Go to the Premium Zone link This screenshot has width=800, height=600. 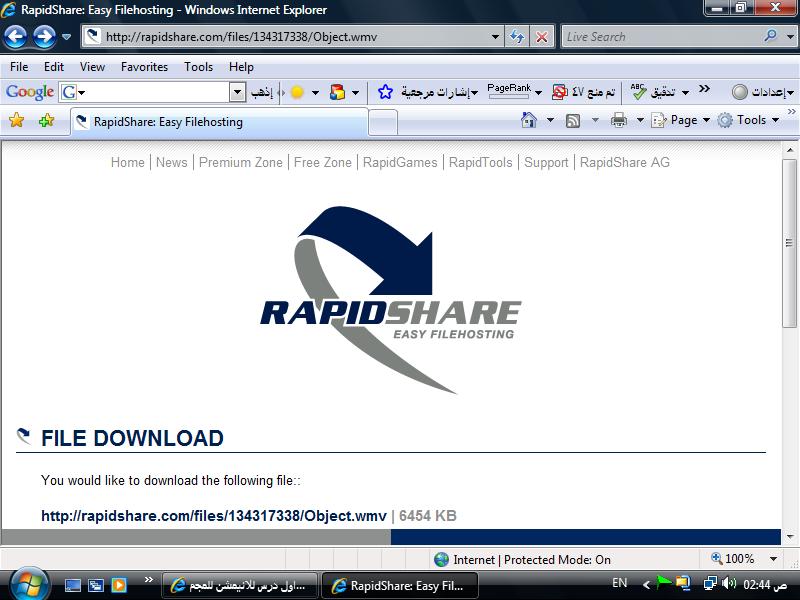[x=240, y=162]
